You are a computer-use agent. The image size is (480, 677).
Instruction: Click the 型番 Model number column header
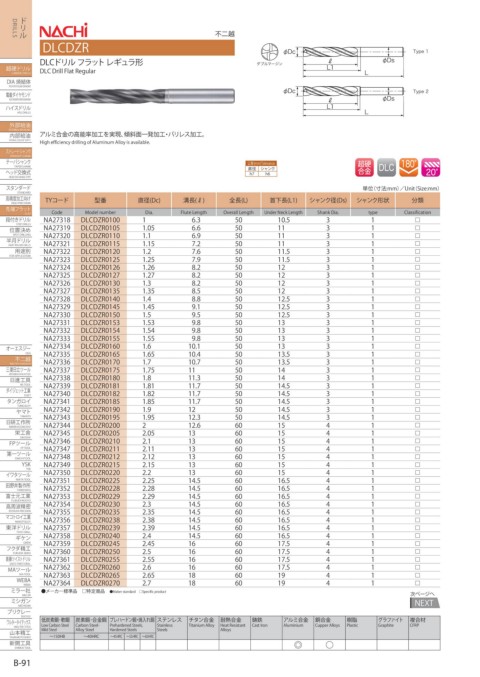coord(101,201)
